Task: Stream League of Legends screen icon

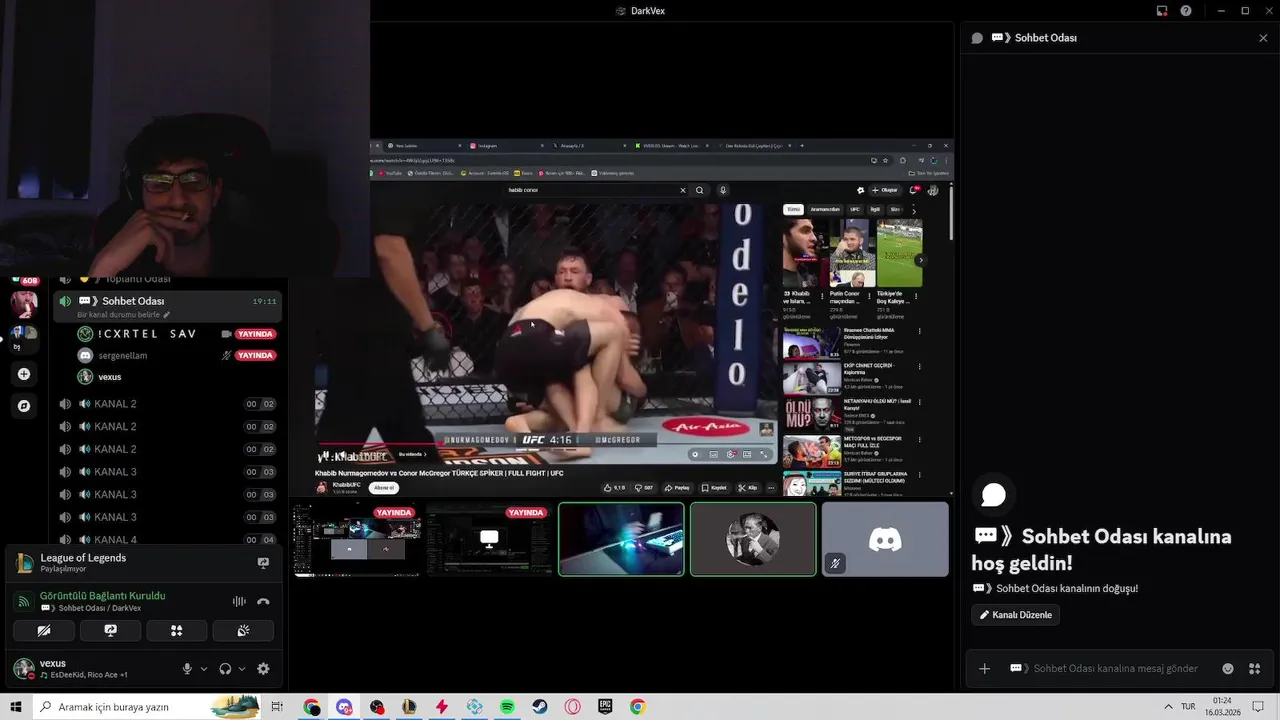Action: (263, 563)
